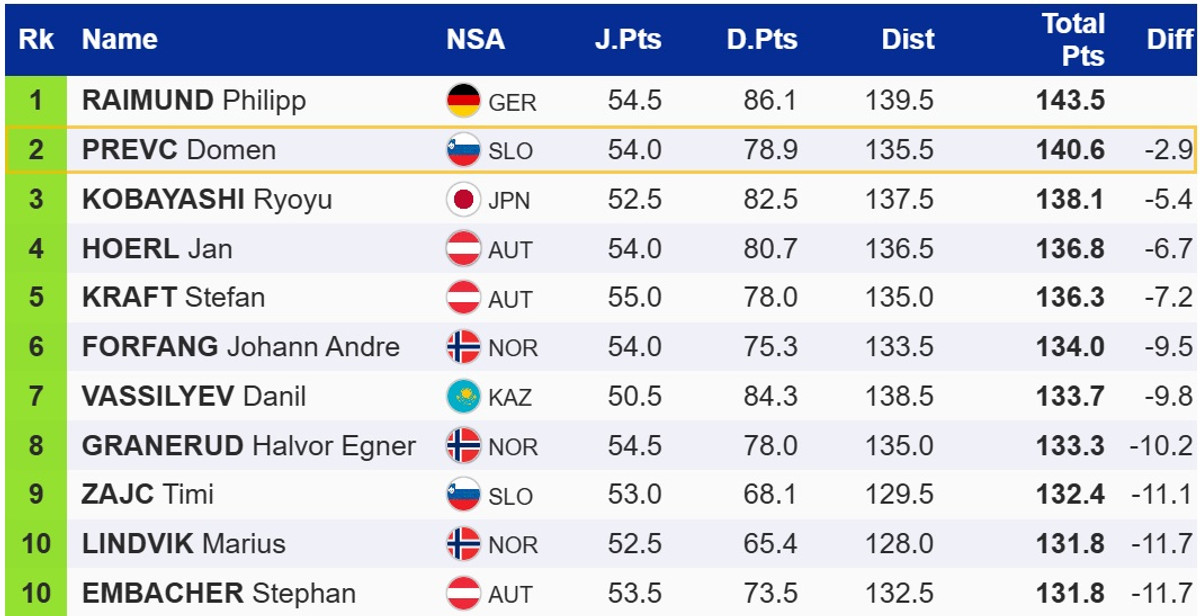This screenshot has height=616, width=1200.
Task: Click the rank 1 green cell
Action: click(36, 101)
